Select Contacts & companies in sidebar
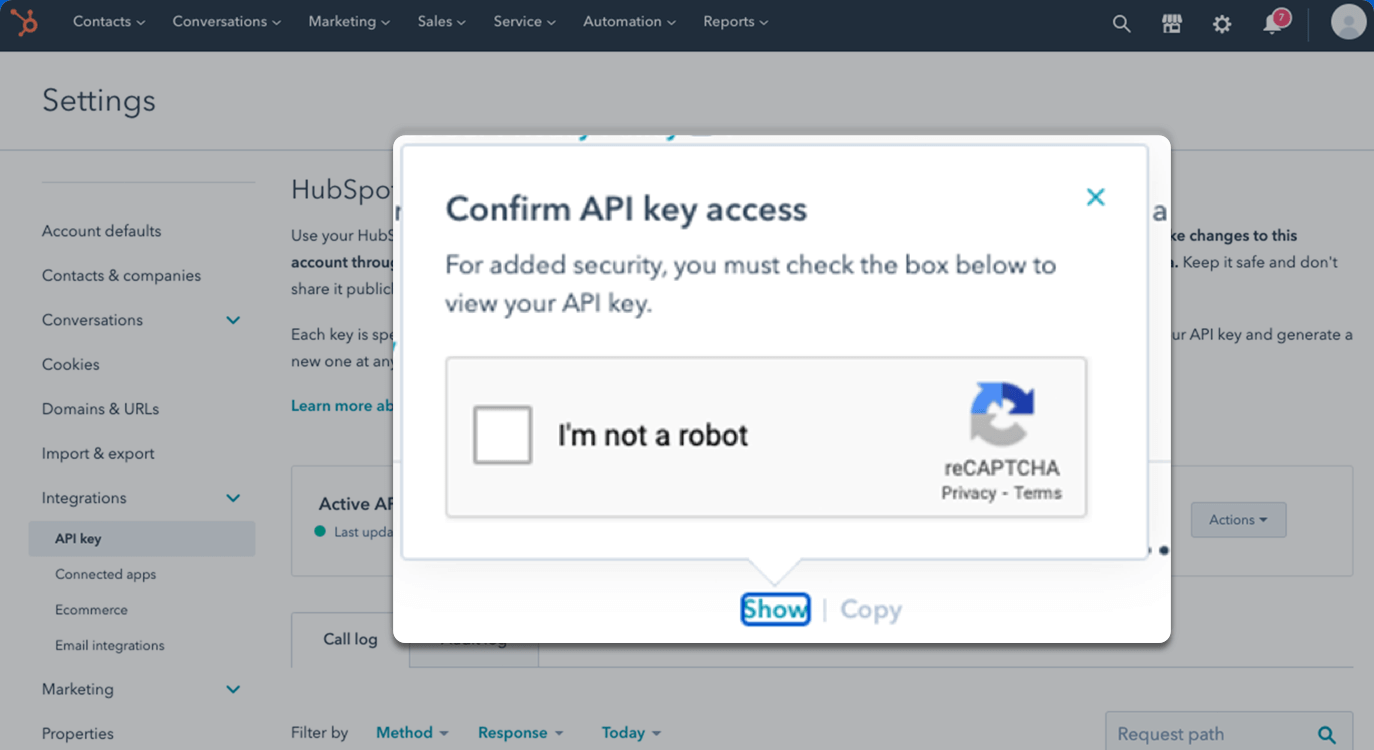This screenshot has width=1374, height=750. click(121, 275)
